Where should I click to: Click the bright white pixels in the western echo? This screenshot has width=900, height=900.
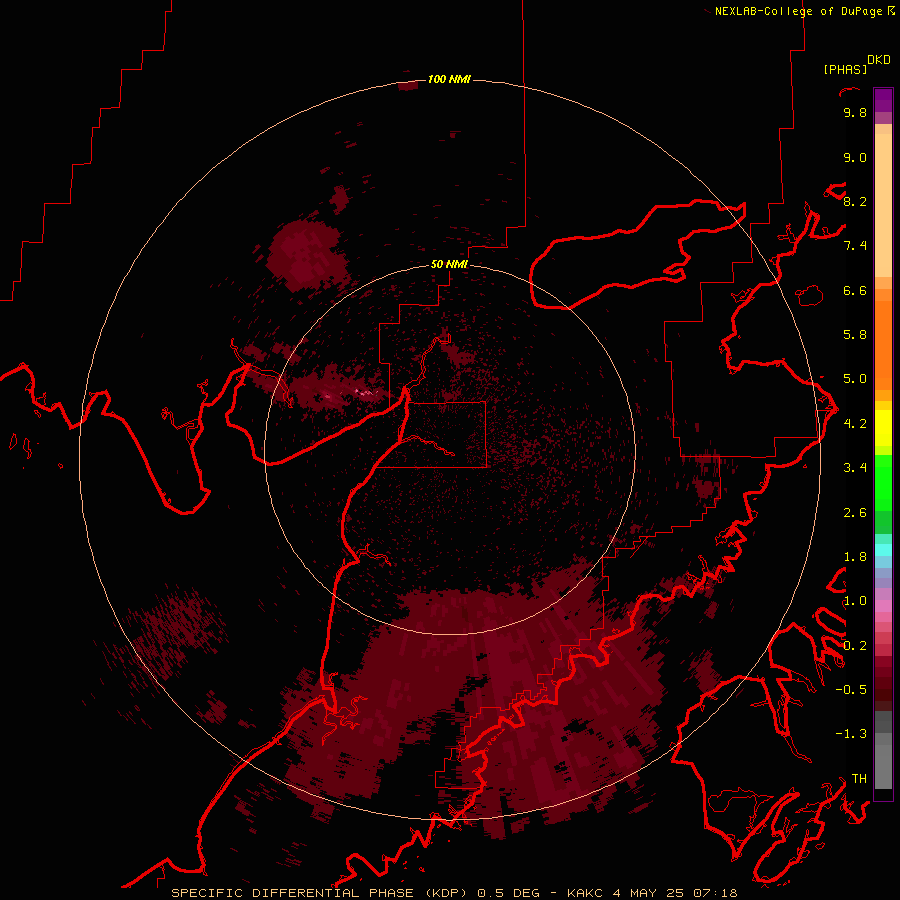pos(365,392)
